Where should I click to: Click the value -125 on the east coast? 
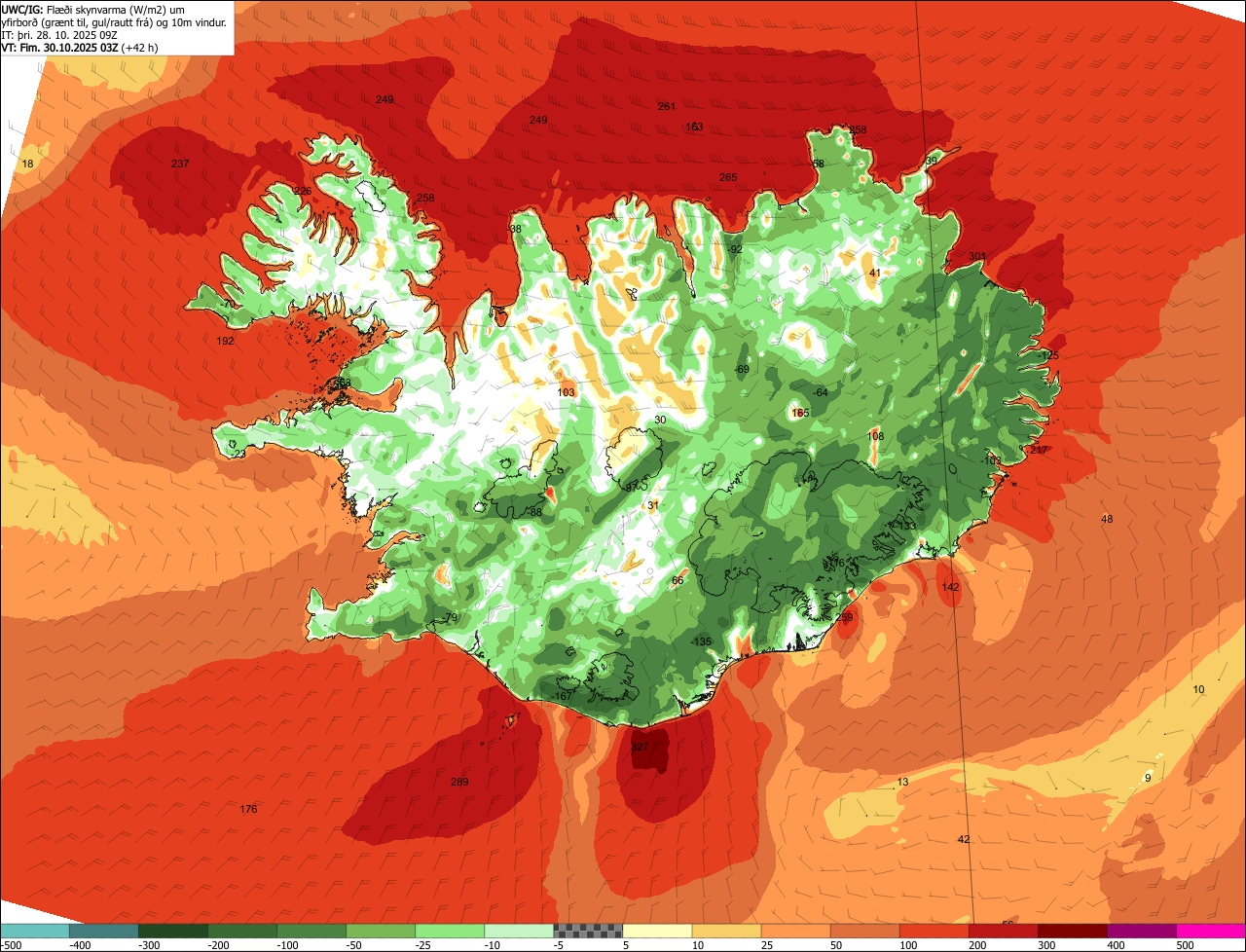coord(1047,356)
